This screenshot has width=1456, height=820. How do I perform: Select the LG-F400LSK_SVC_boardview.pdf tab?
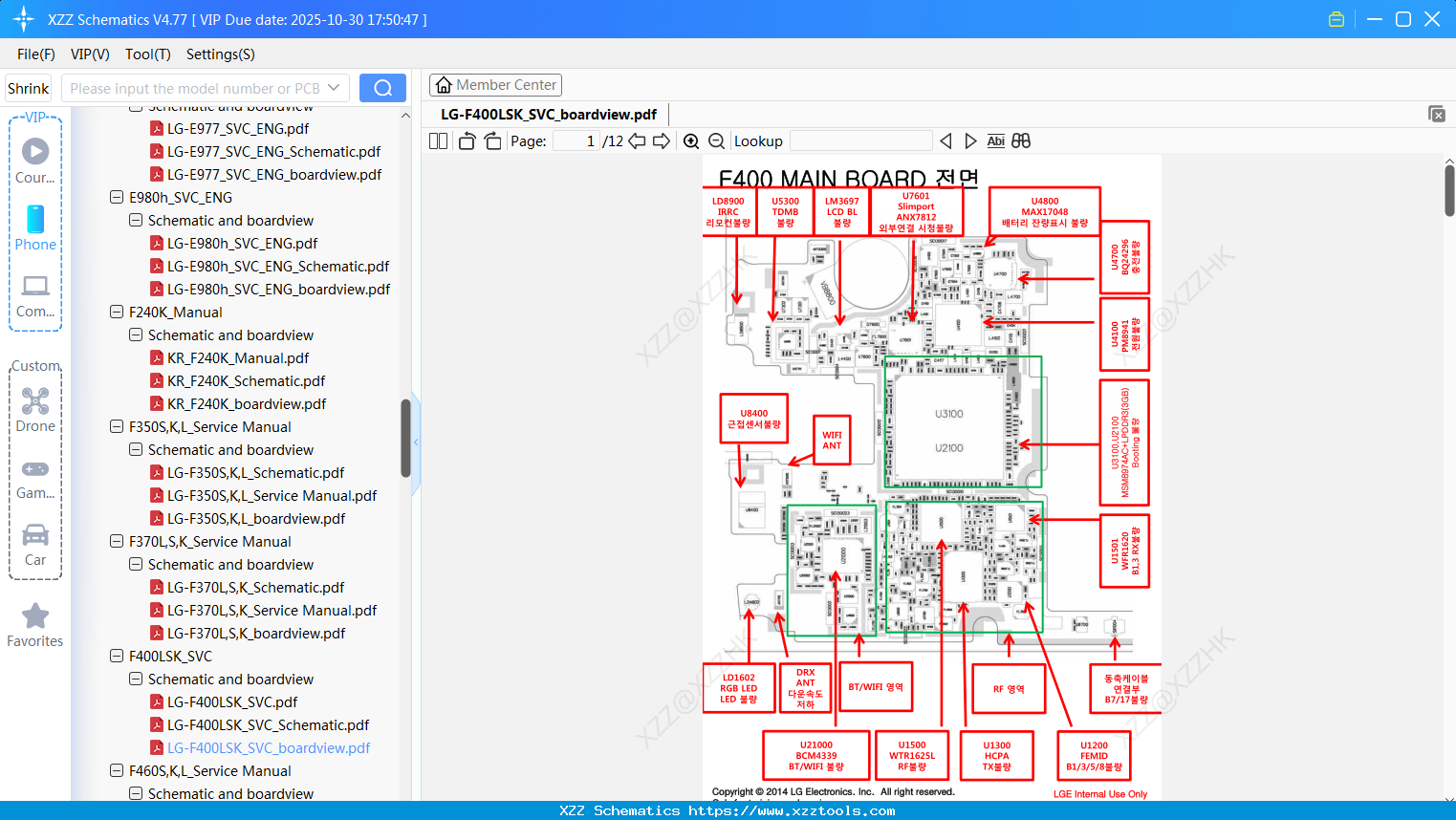point(548,114)
